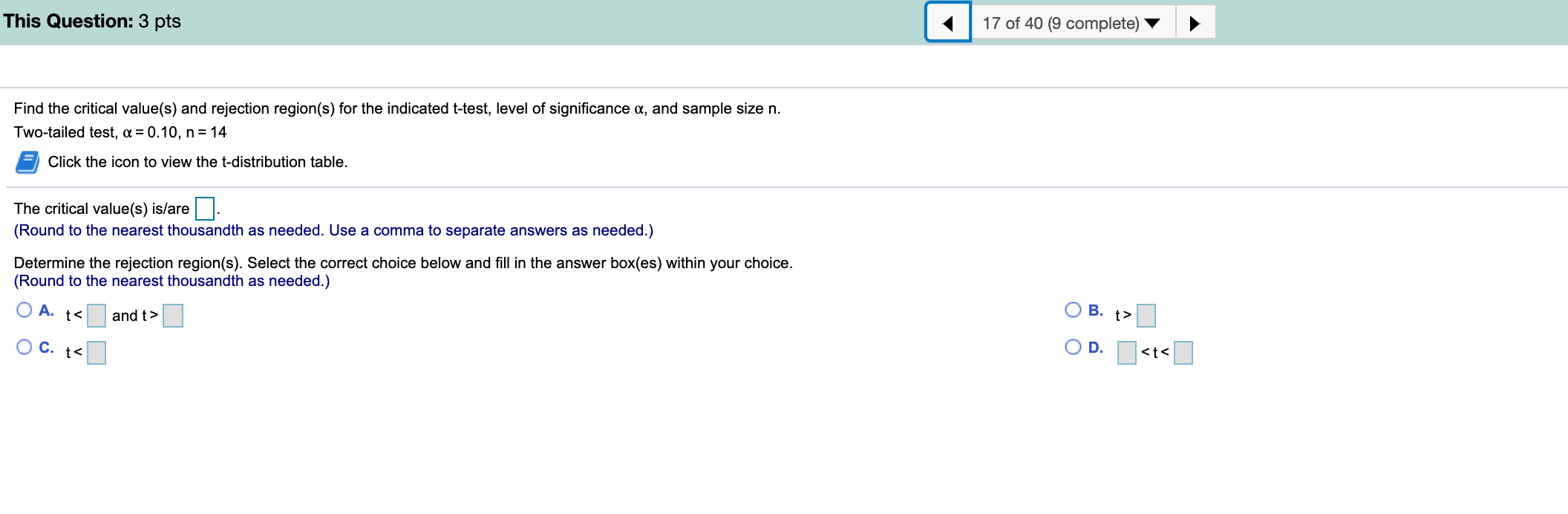The height and width of the screenshot is (514, 1568).
Task: Click the highlighted previous-question arrow button
Action: (948, 22)
